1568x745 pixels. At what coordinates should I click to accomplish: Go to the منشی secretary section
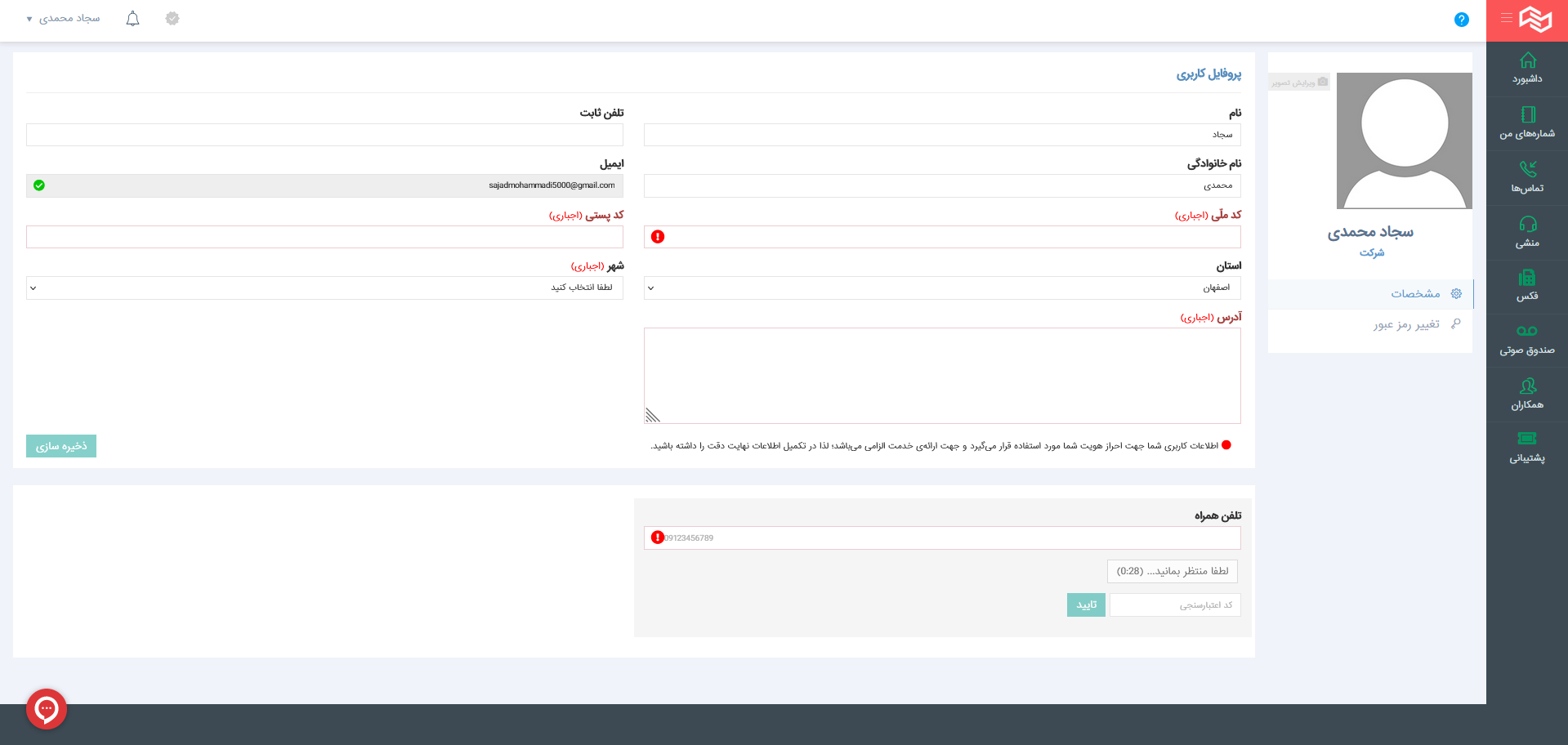click(x=1526, y=232)
